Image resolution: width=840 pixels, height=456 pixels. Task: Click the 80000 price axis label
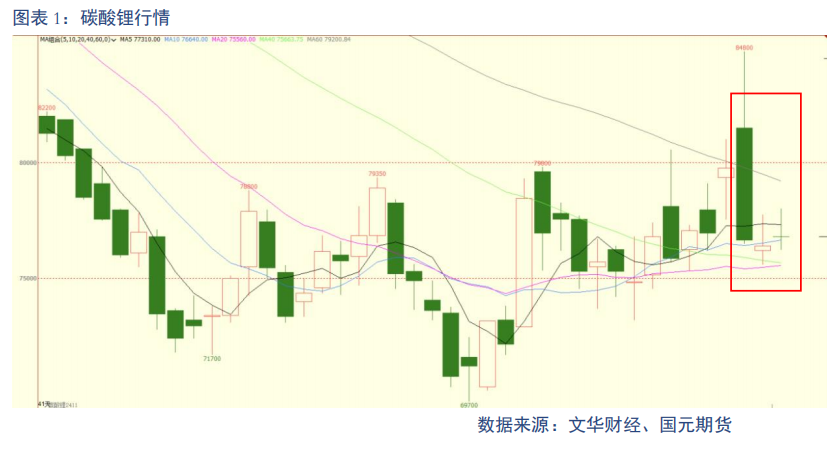28,163
